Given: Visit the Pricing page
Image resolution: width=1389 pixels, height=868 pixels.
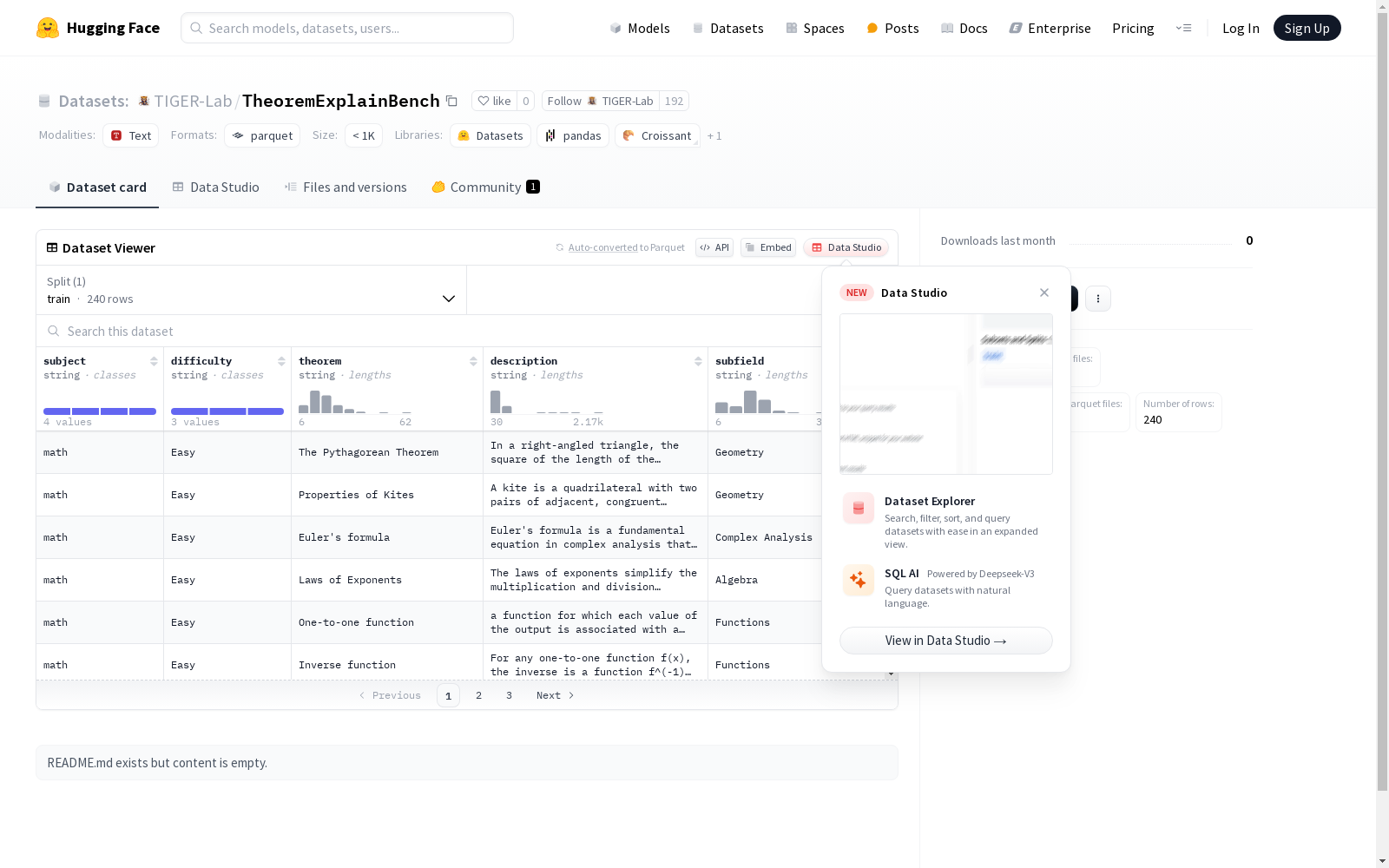Looking at the screenshot, I should [1133, 28].
